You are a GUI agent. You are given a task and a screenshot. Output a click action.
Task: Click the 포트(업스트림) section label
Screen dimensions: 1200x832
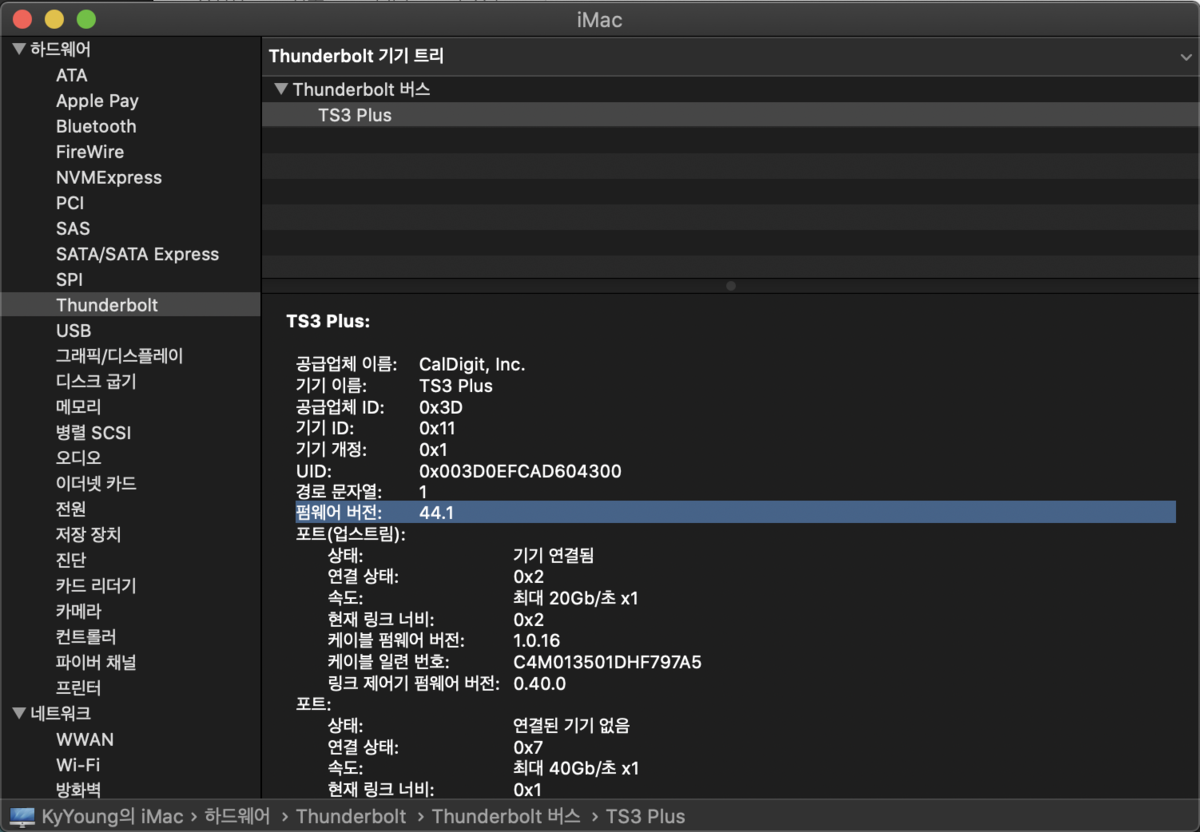pyautogui.click(x=351, y=534)
